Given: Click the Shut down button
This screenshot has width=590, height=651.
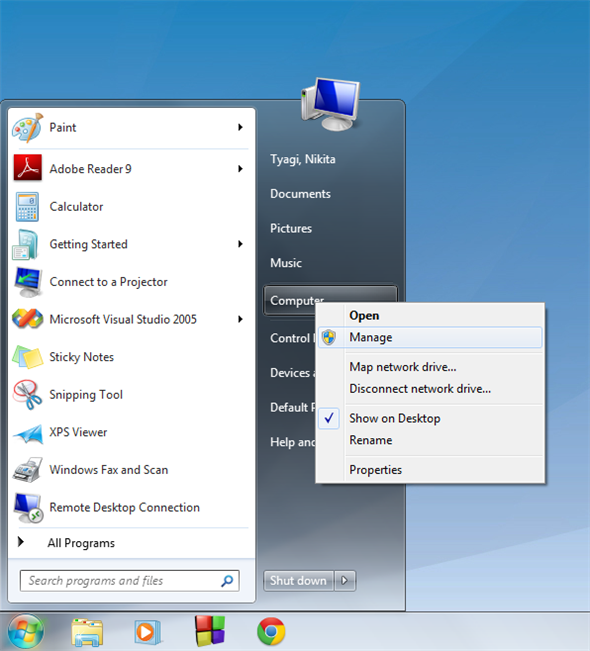Looking at the screenshot, I should tap(299, 580).
